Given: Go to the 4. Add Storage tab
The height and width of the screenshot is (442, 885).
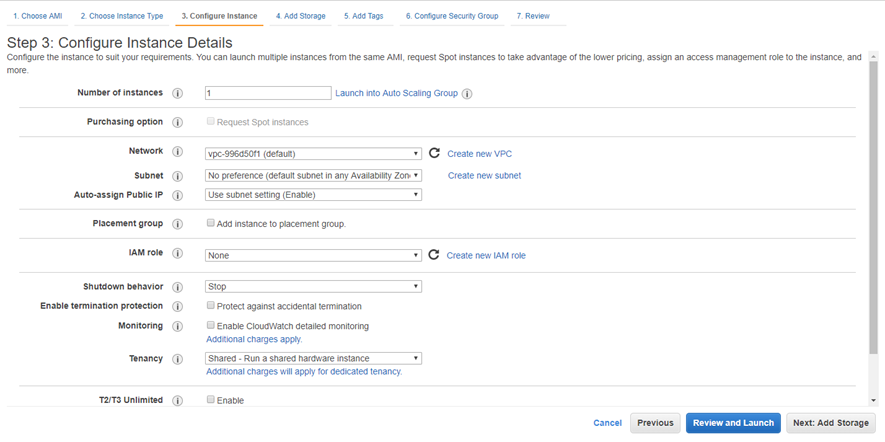Looking at the screenshot, I should coord(300,16).
